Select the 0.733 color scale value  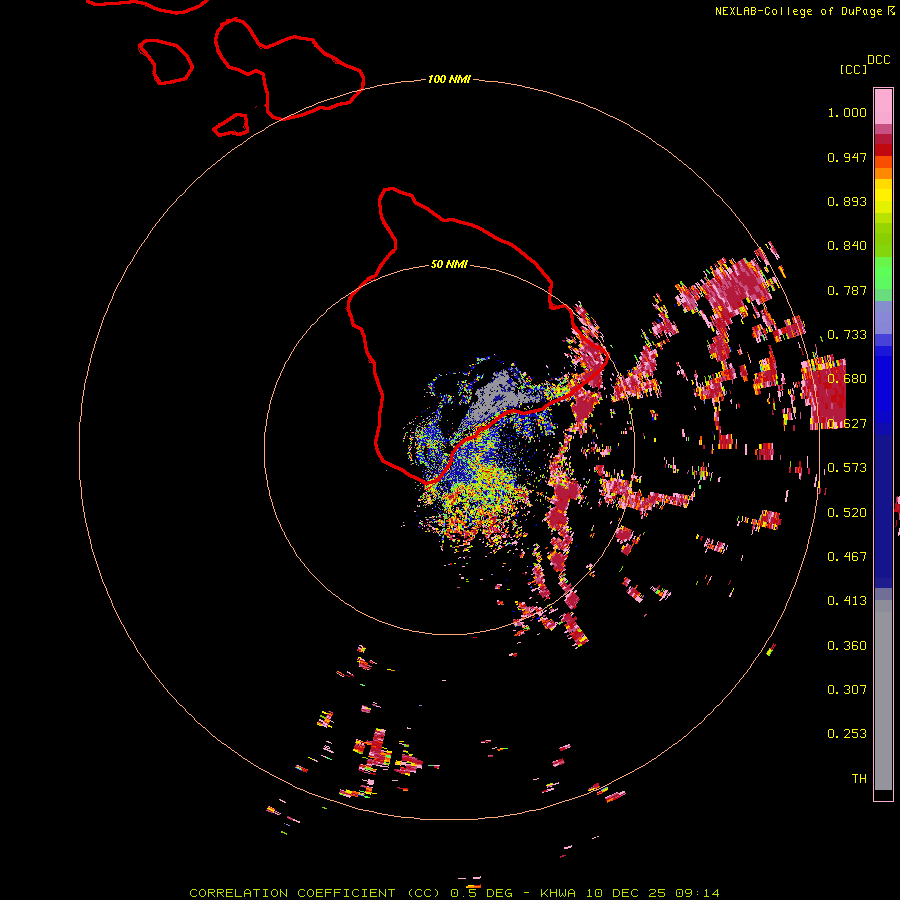847,335
